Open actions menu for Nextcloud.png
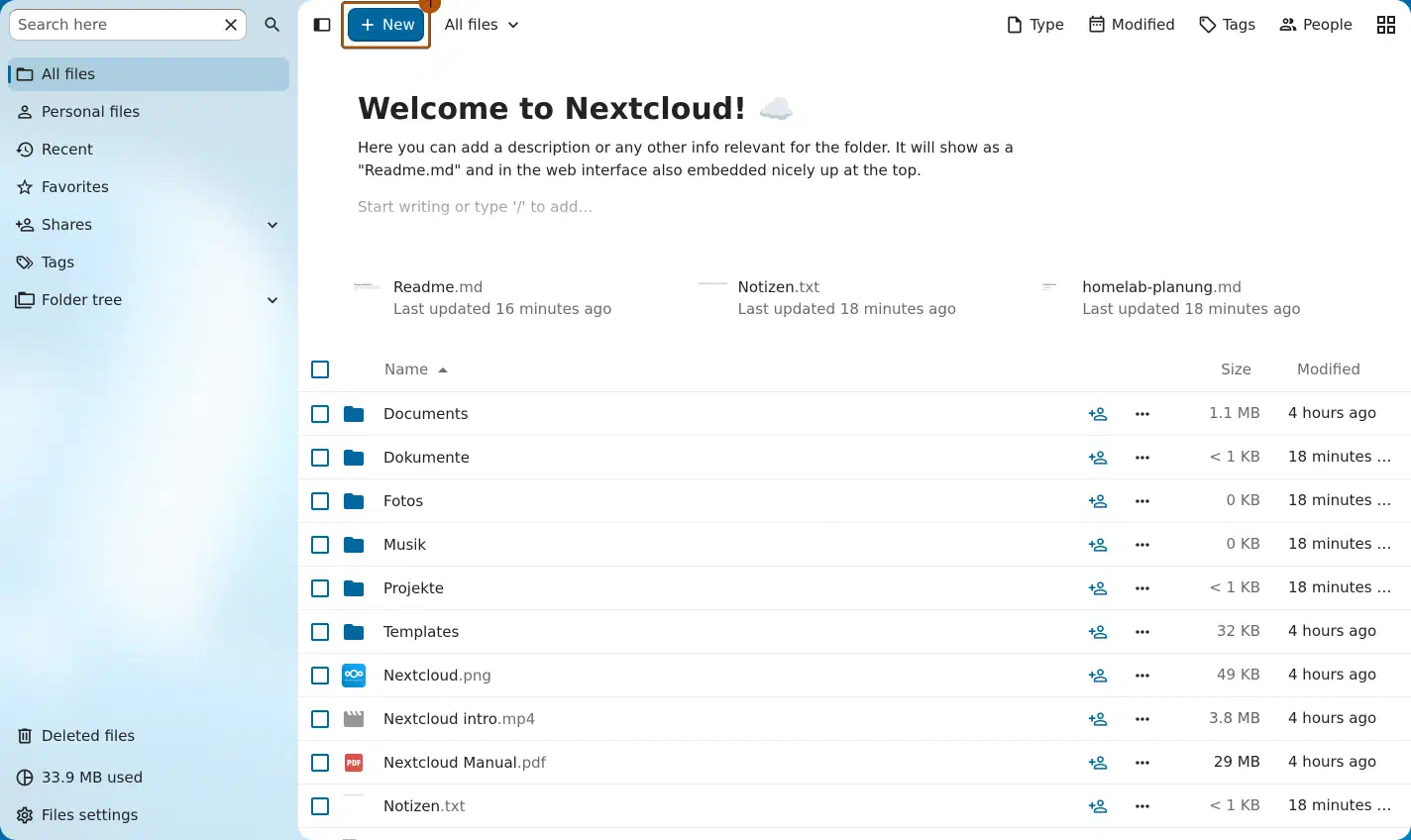This screenshot has width=1411, height=840. [1142, 676]
